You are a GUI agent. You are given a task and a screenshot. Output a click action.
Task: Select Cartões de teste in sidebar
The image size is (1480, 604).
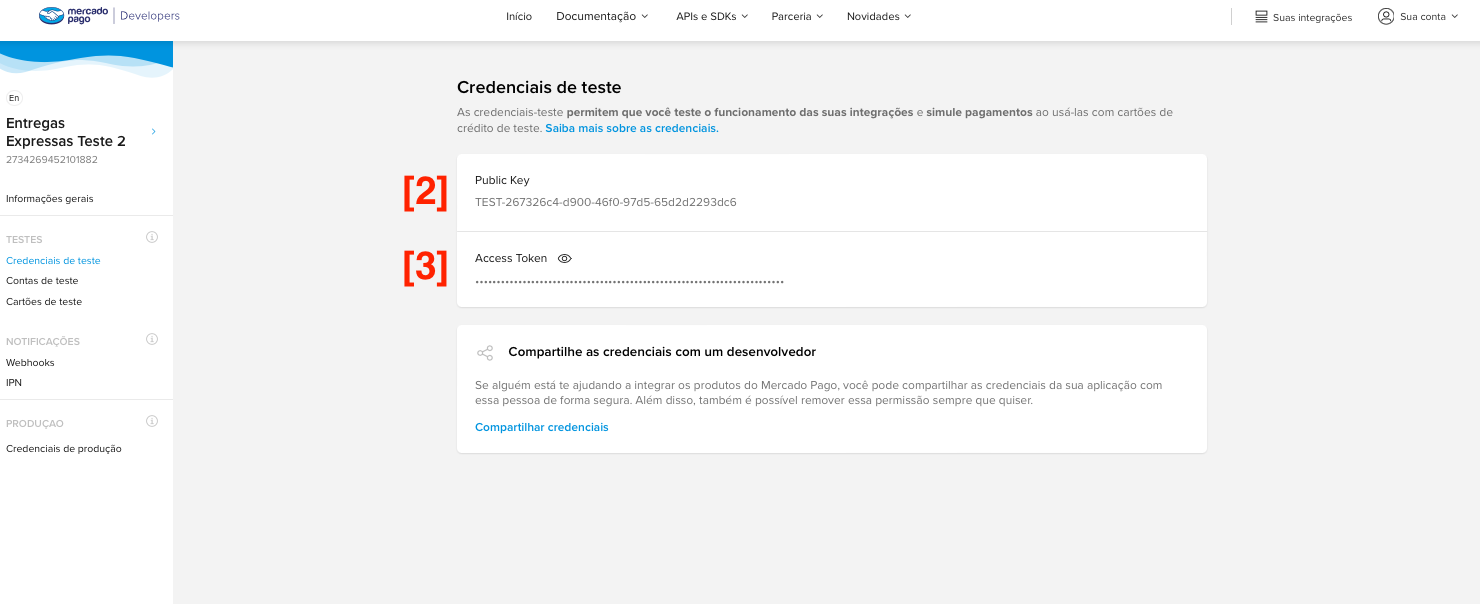tap(44, 302)
